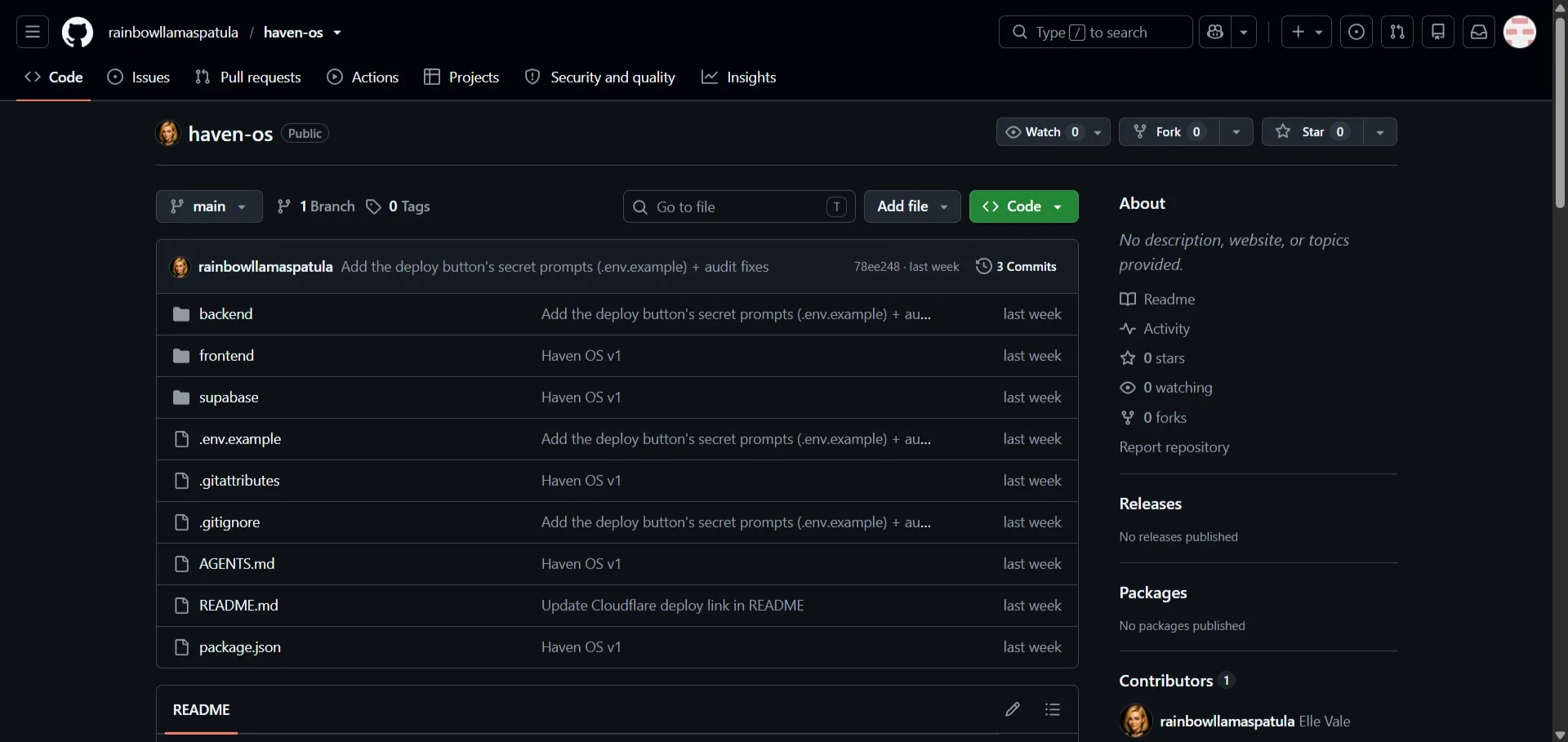
Task: Click the AGENTS.md file icon
Action: tap(181, 564)
